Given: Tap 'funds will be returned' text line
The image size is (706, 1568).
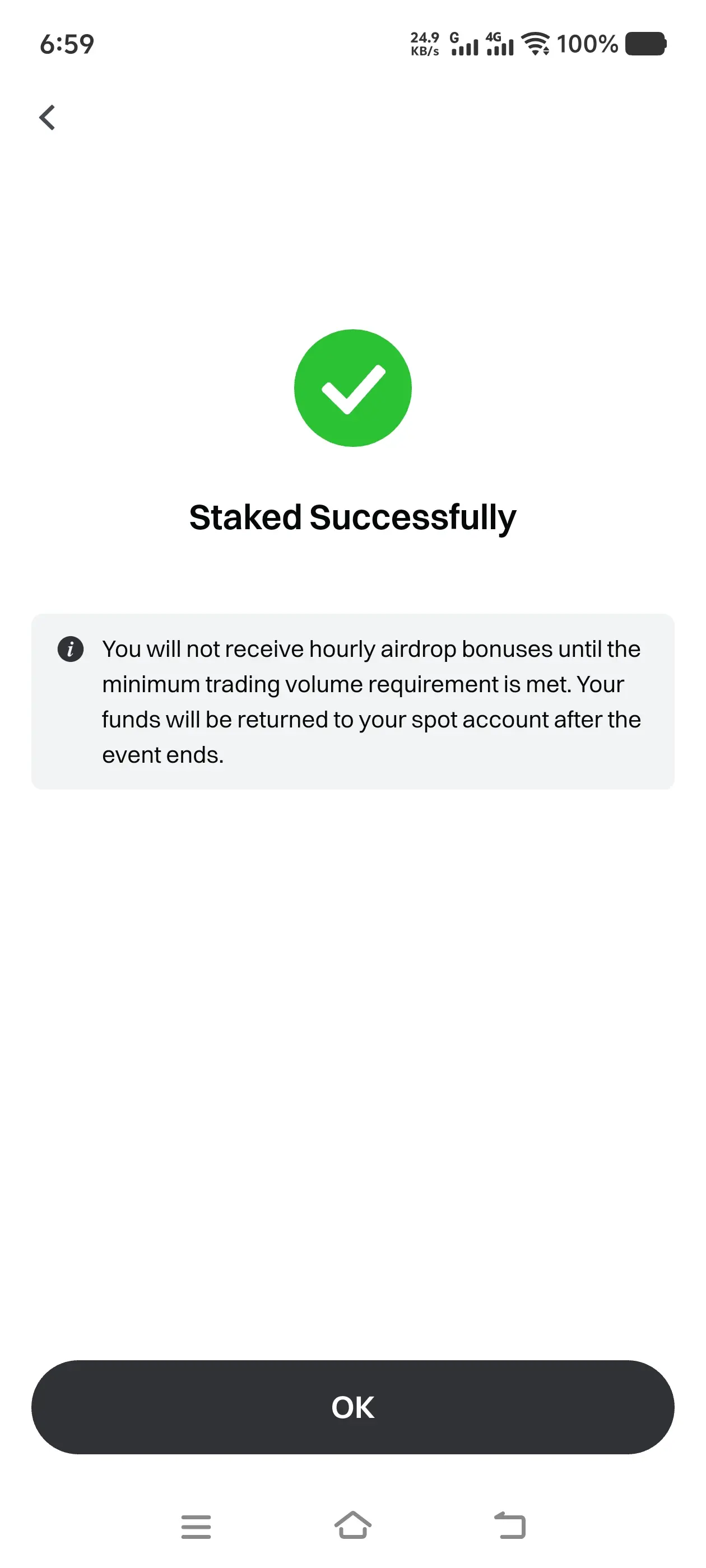Looking at the screenshot, I should (x=371, y=720).
